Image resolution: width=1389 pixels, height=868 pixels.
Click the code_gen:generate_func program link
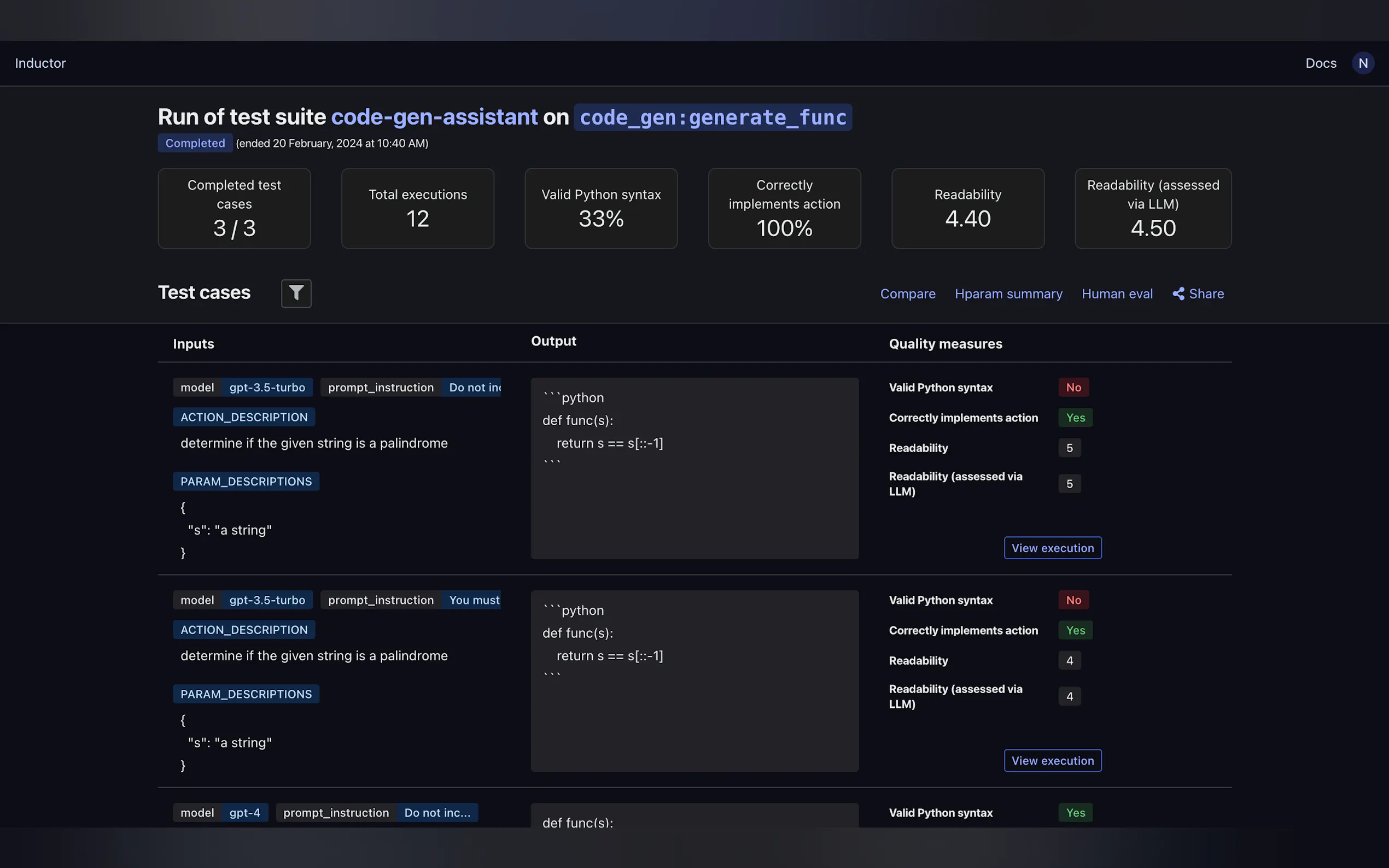click(712, 118)
